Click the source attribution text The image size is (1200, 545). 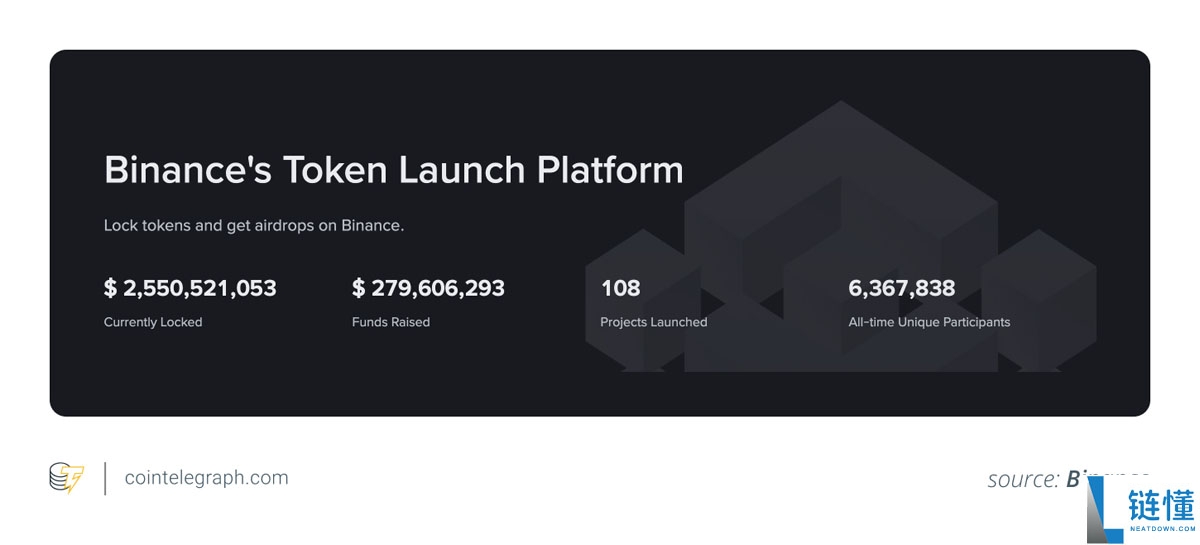click(x=1068, y=479)
